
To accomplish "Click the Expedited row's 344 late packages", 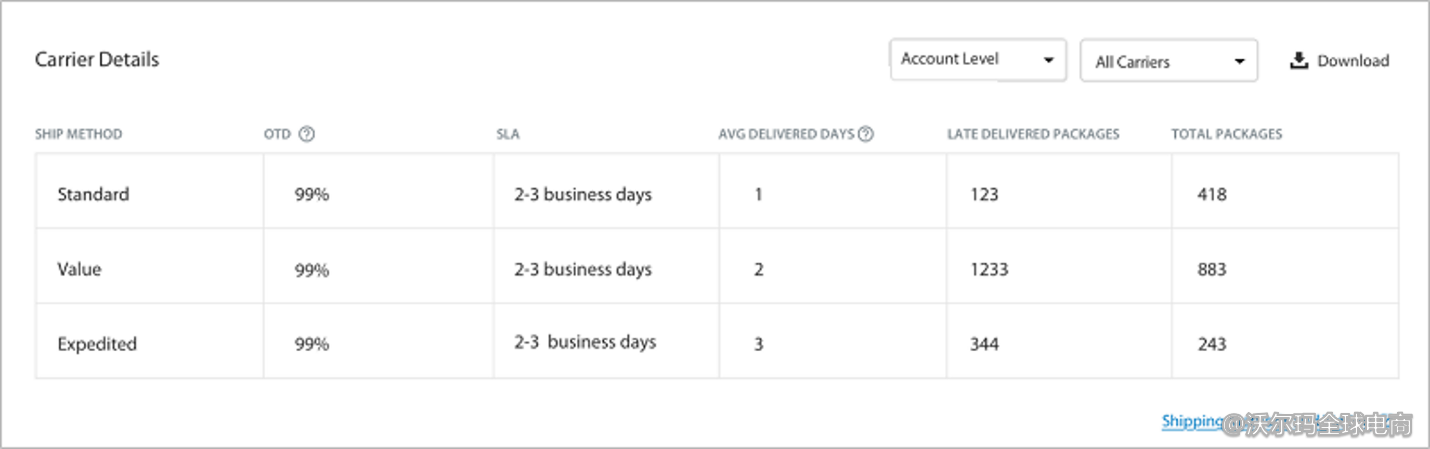I will (x=984, y=344).
